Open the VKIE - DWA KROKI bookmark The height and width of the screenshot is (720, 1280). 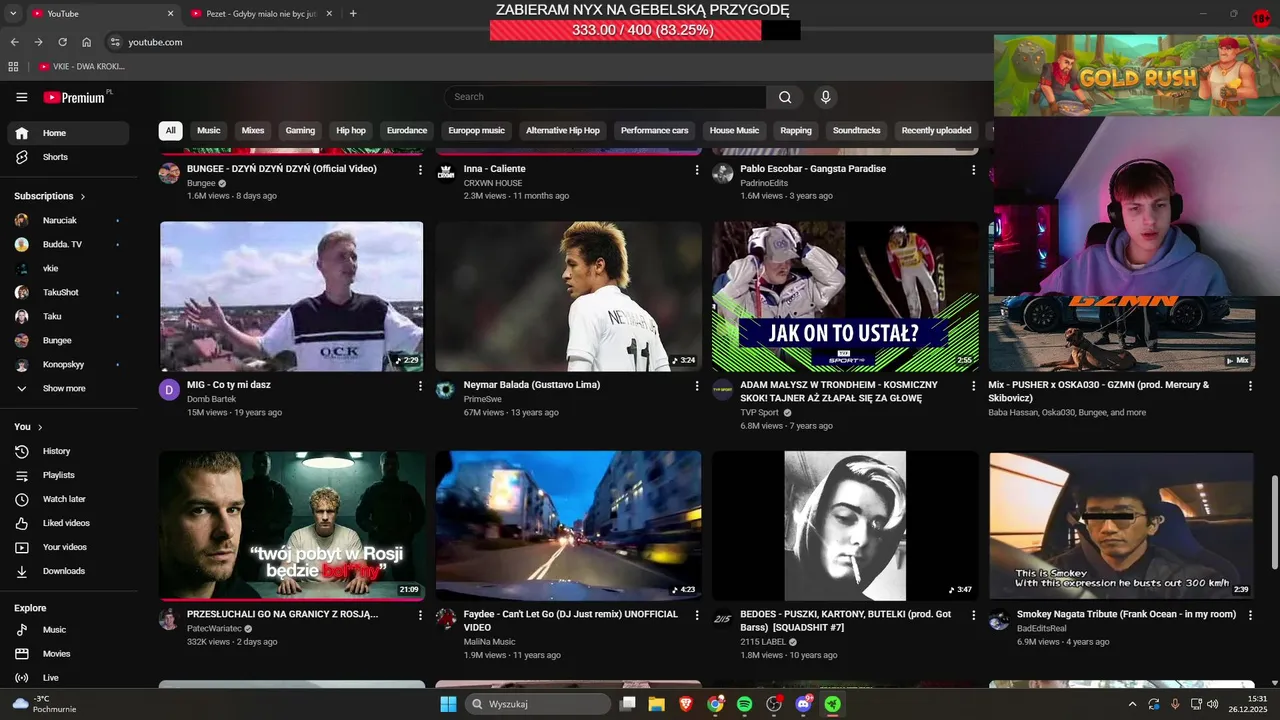[82, 67]
